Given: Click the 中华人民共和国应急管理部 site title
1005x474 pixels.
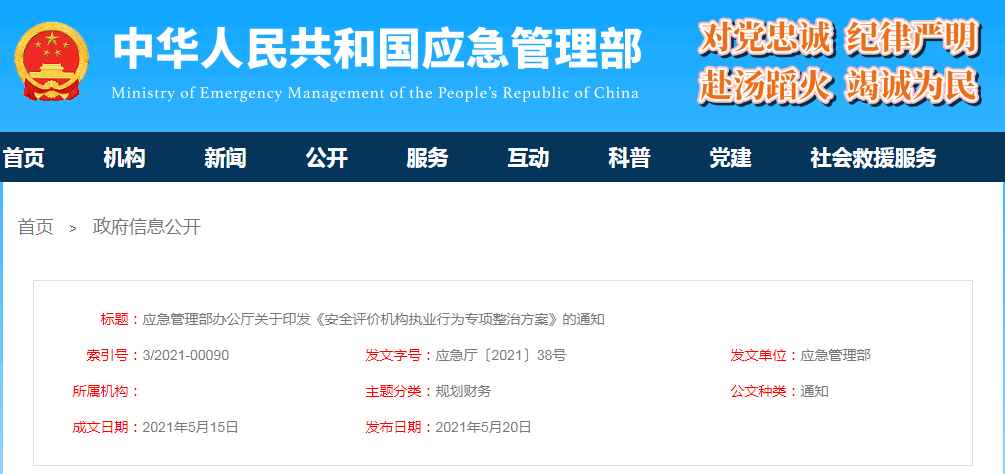Looking at the screenshot, I should click(377, 47).
